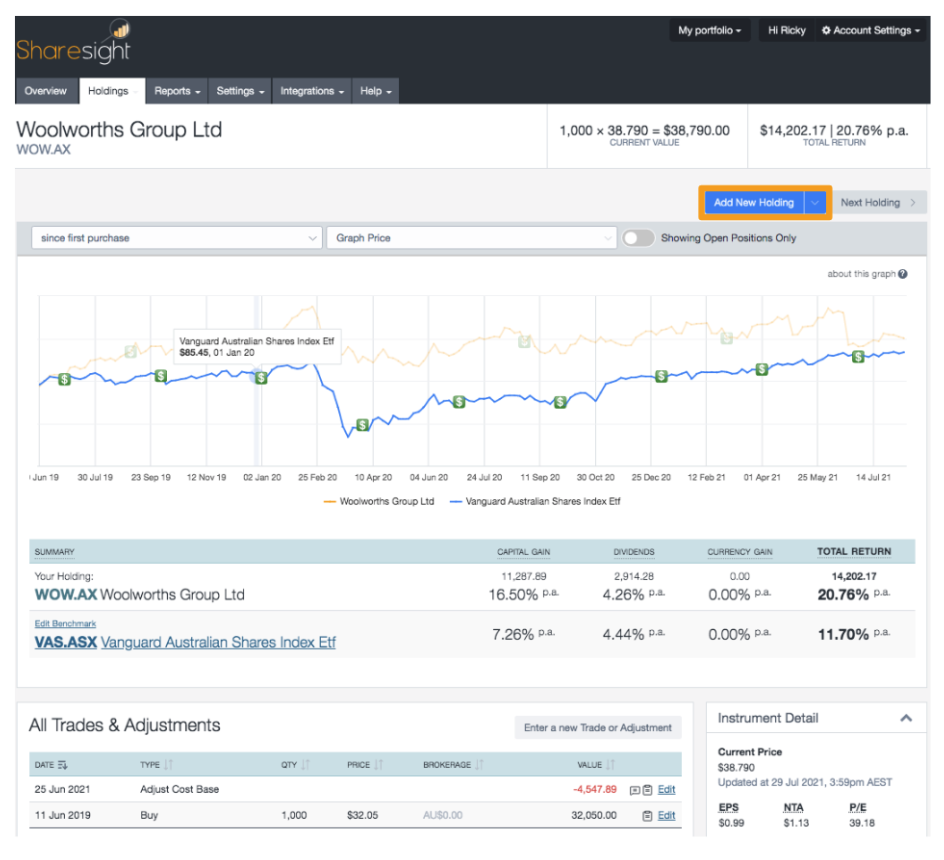Viewport: 944px width, 860px height.
Task: Open the Help menu
Action: [x=376, y=91]
